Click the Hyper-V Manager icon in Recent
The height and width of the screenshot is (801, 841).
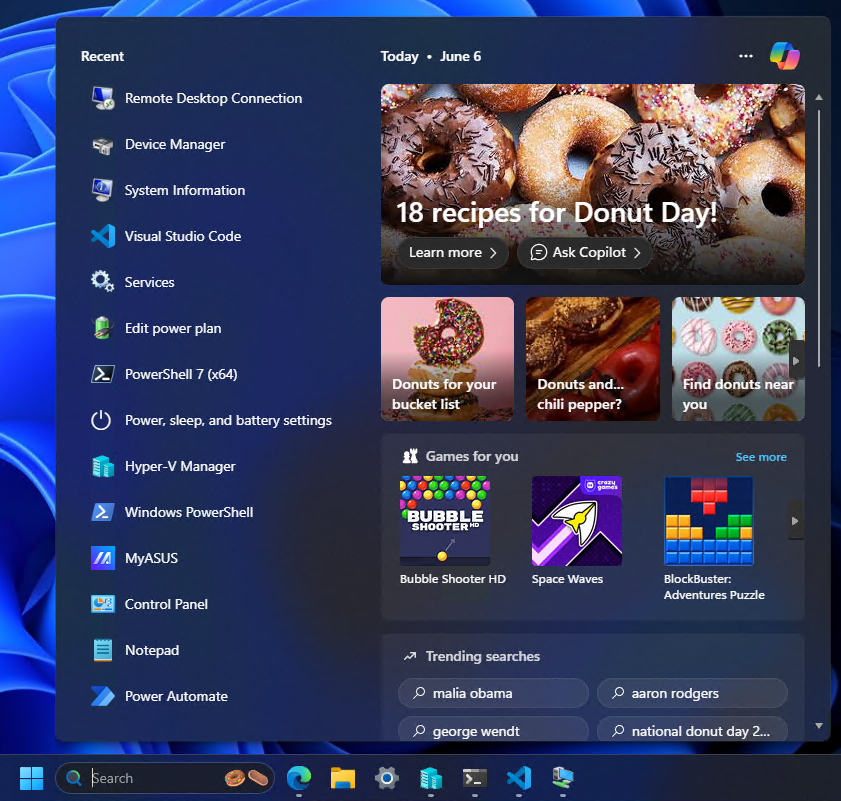[102, 466]
